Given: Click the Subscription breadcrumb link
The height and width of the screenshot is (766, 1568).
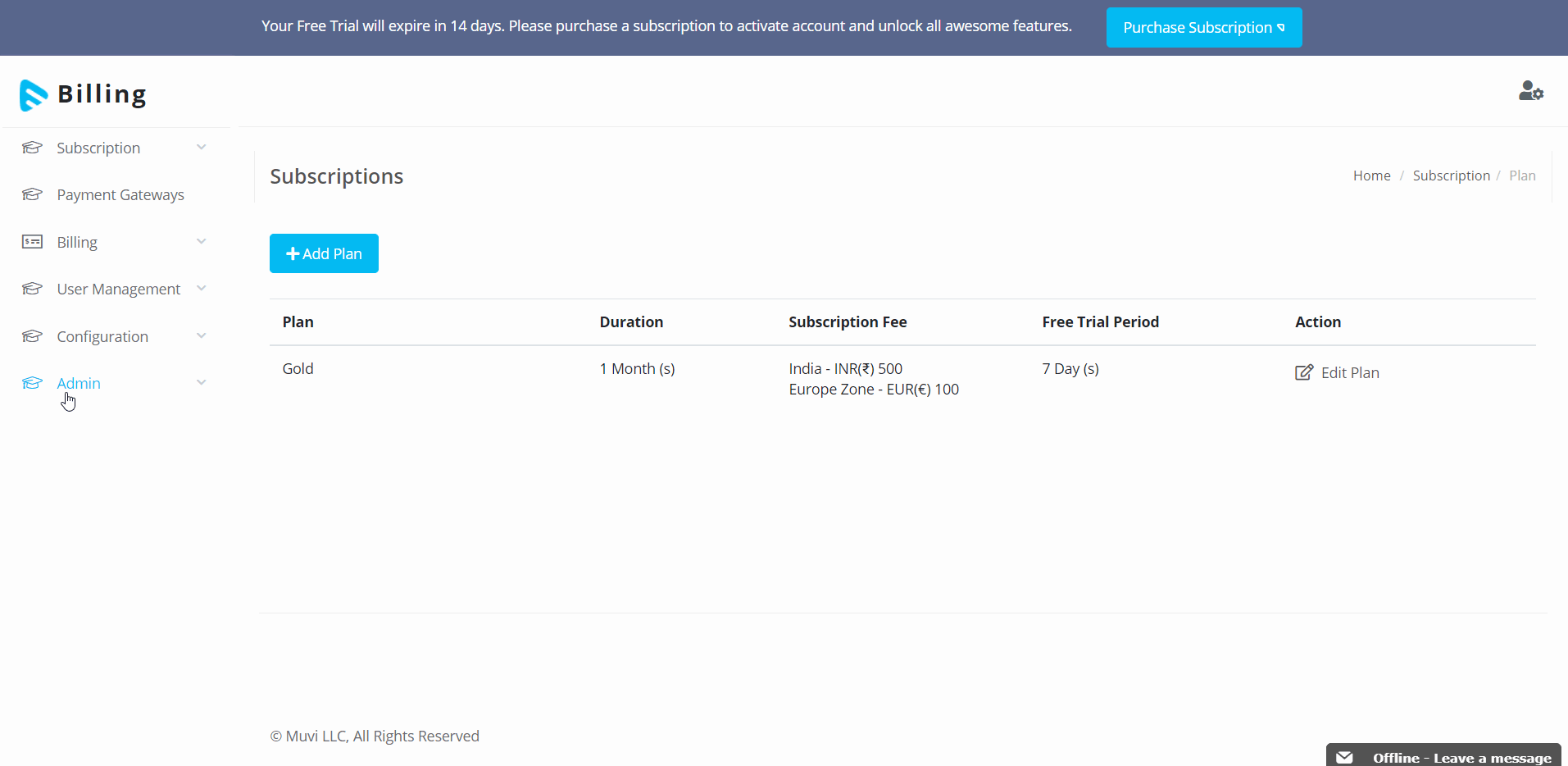Looking at the screenshot, I should click(1451, 176).
